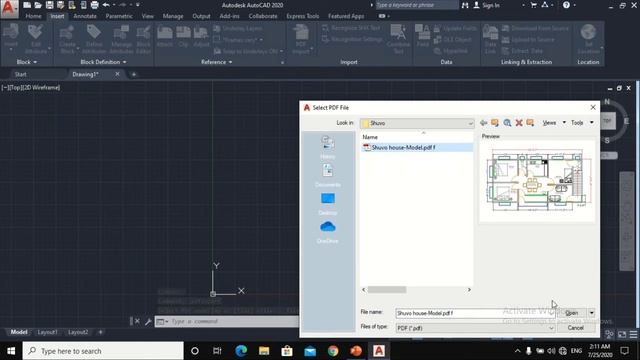Click the keyword search box in title bar
This screenshot has height=360, width=640.
(x=416, y=5)
